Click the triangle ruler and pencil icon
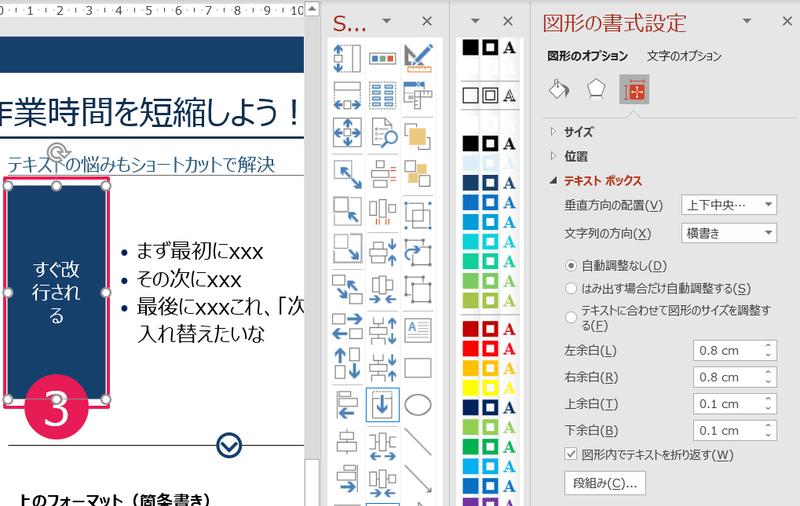800x506 pixels. point(418,58)
